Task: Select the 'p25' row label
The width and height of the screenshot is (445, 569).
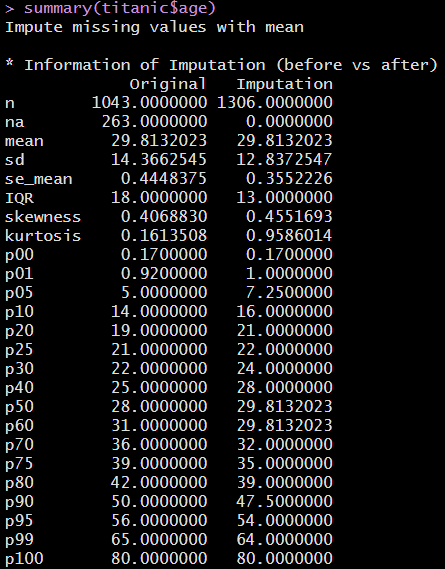Action: 19,349
